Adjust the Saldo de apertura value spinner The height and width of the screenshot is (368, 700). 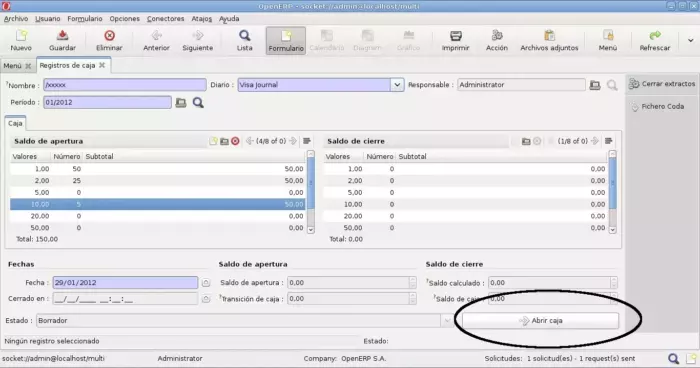click(x=412, y=283)
